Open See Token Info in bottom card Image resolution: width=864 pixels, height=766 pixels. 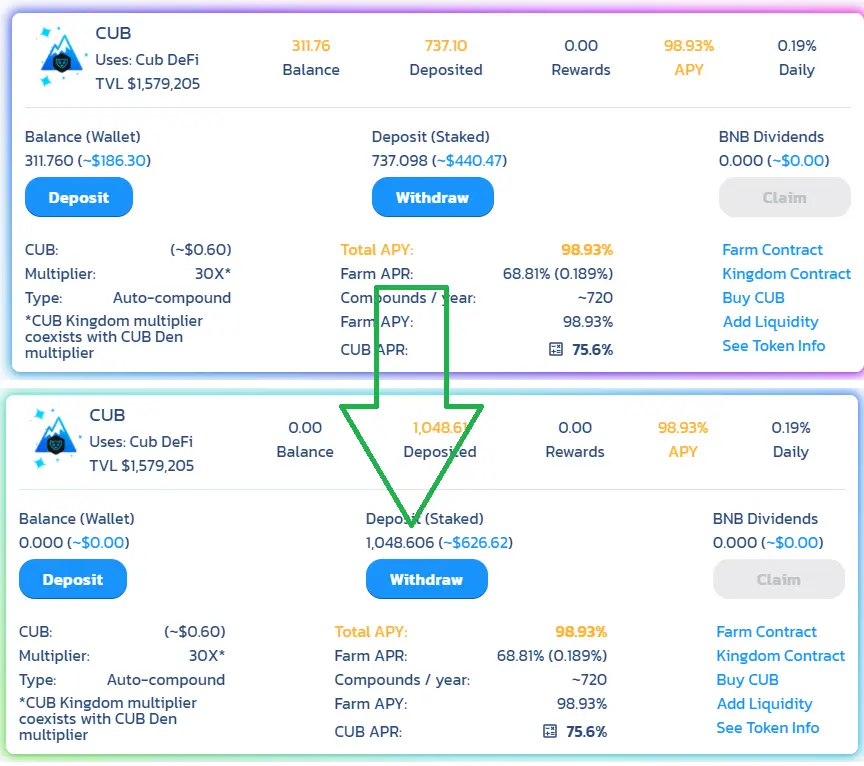(768, 727)
